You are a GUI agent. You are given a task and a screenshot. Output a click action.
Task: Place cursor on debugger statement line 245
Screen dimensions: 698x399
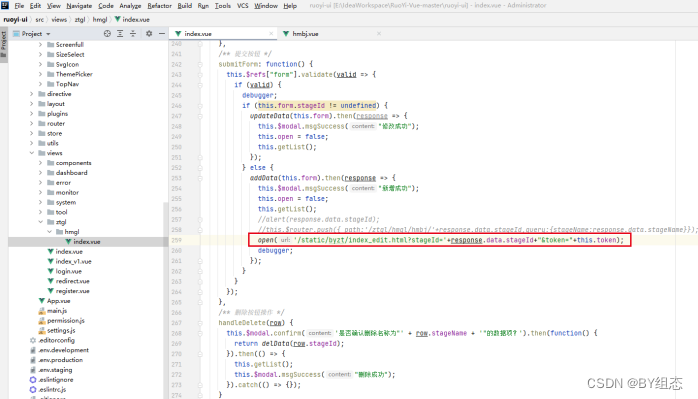[259, 95]
